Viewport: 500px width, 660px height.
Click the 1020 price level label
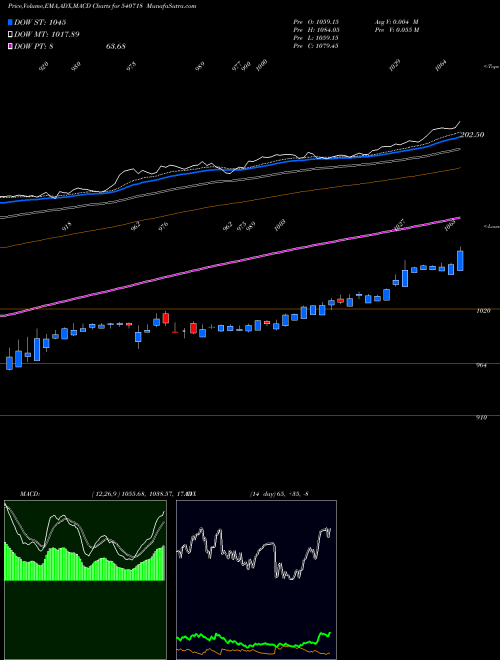484,311
